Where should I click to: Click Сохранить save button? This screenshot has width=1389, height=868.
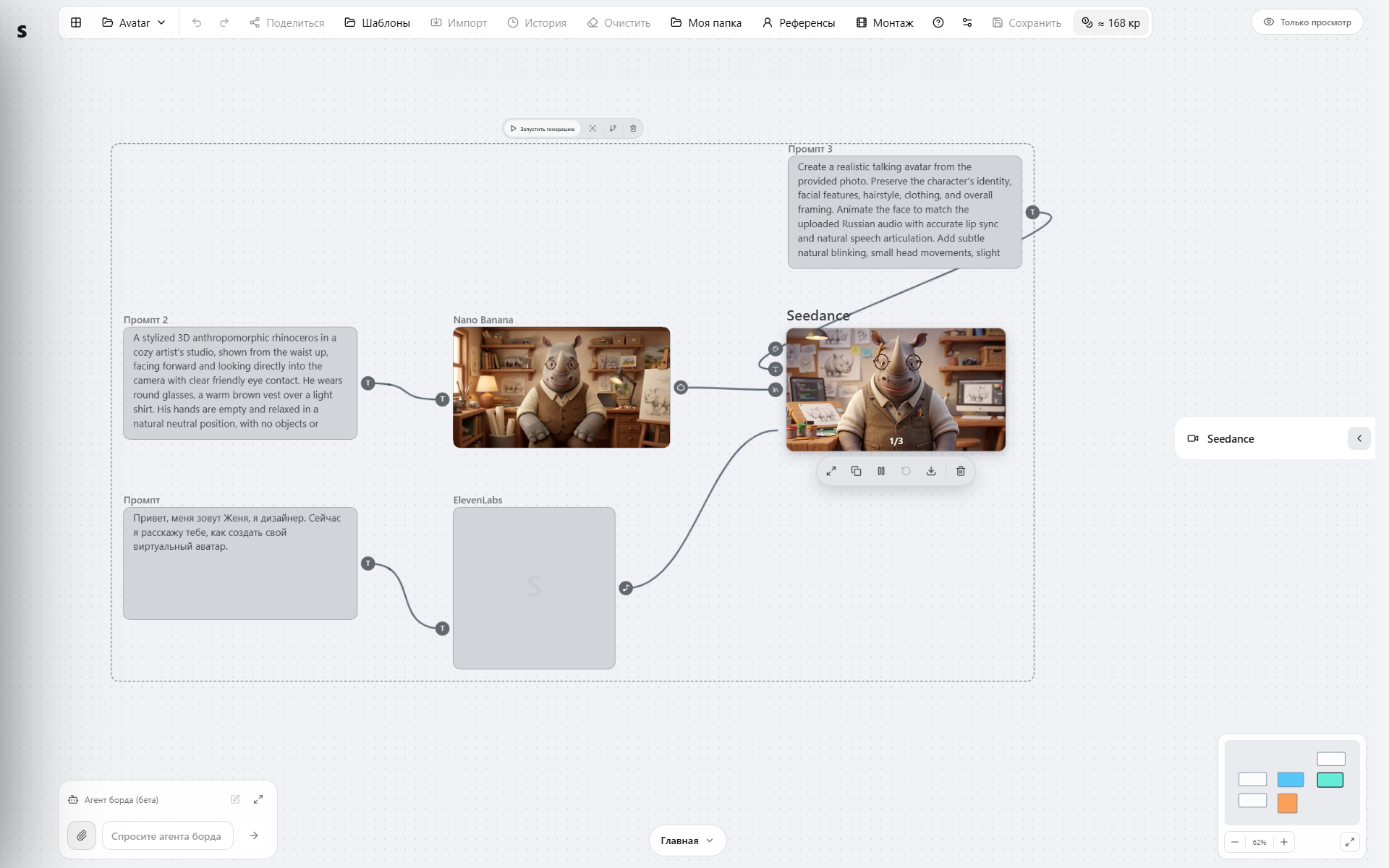tap(1027, 22)
